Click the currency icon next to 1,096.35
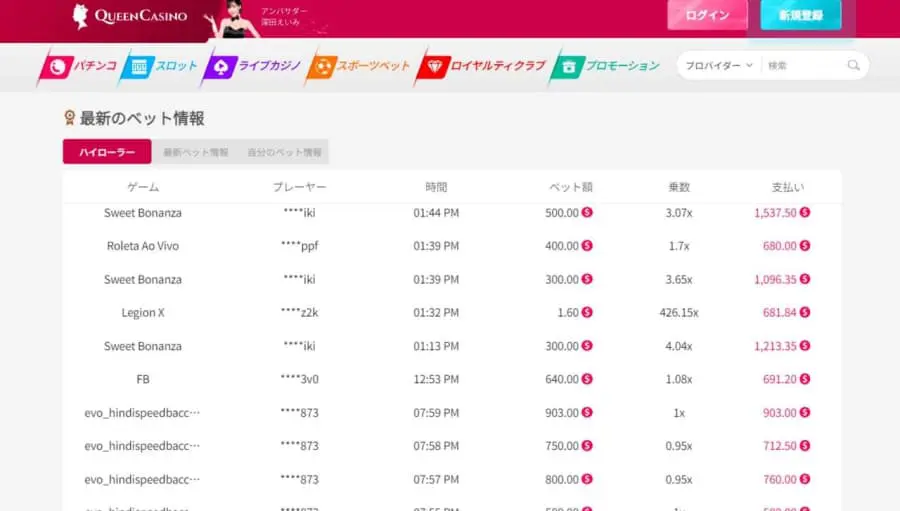Image resolution: width=900 pixels, height=511 pixels. click(x=805, y=279)
